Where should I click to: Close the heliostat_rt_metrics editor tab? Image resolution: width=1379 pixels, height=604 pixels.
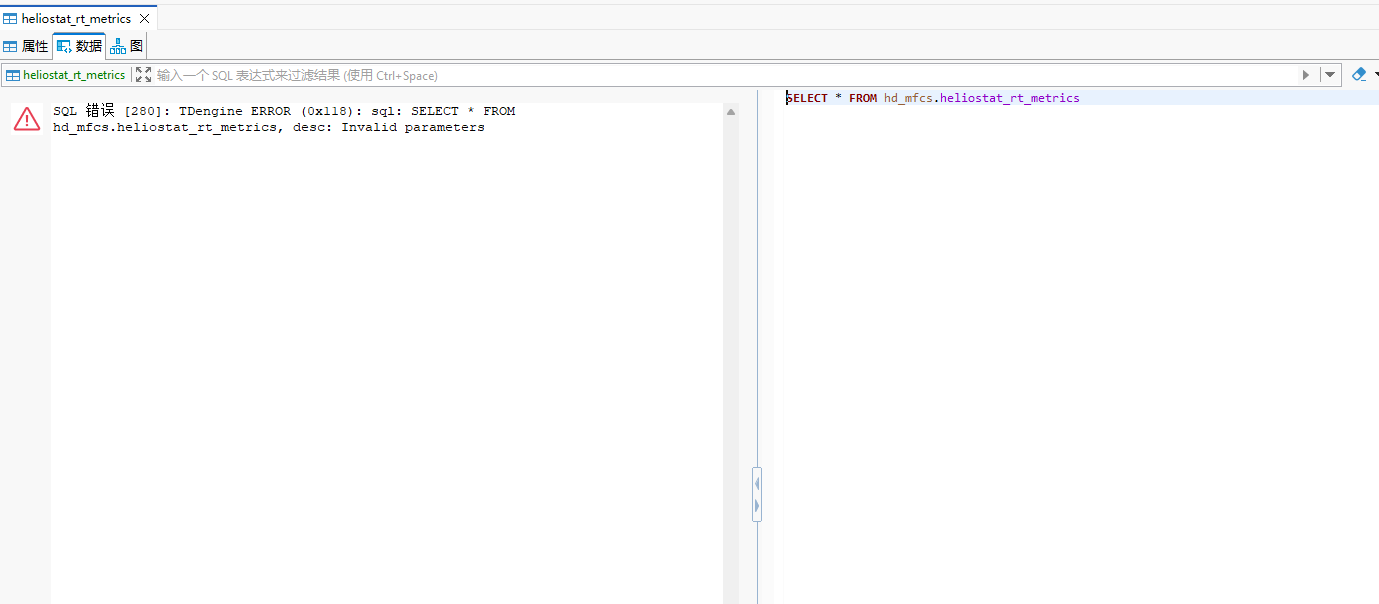click(145, 19)
